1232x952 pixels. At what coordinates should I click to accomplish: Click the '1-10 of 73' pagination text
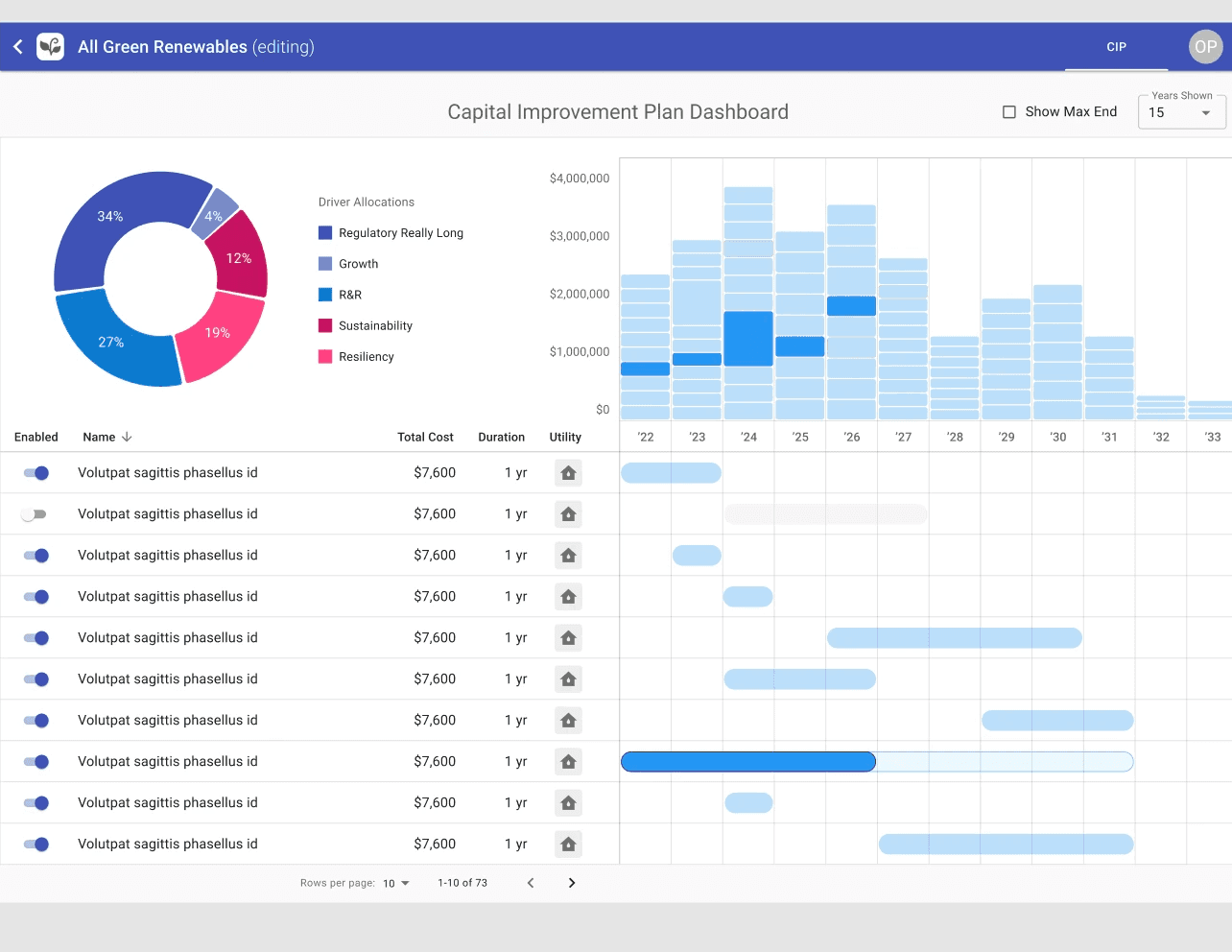pyautogui.click(x=462, y=883)
